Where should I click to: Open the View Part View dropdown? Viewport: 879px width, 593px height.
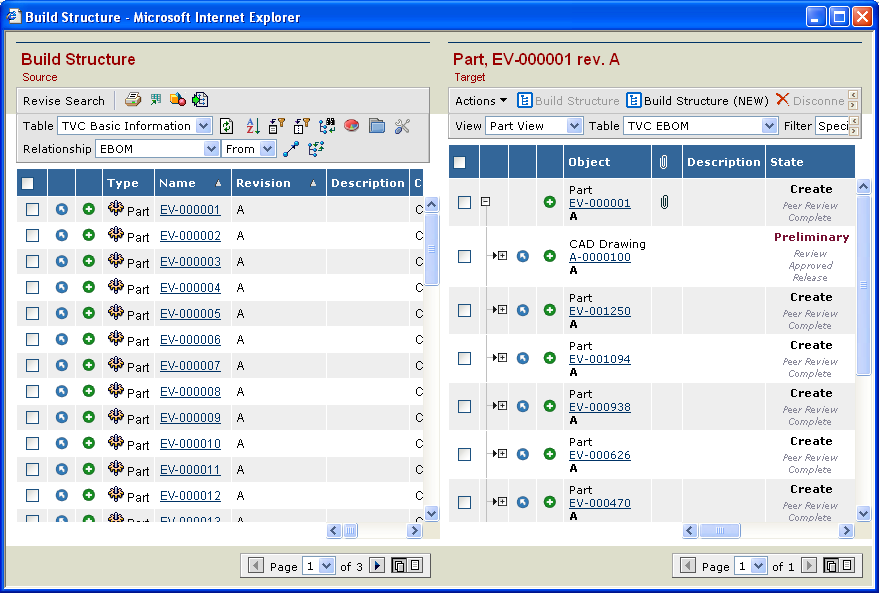point(574,126)
